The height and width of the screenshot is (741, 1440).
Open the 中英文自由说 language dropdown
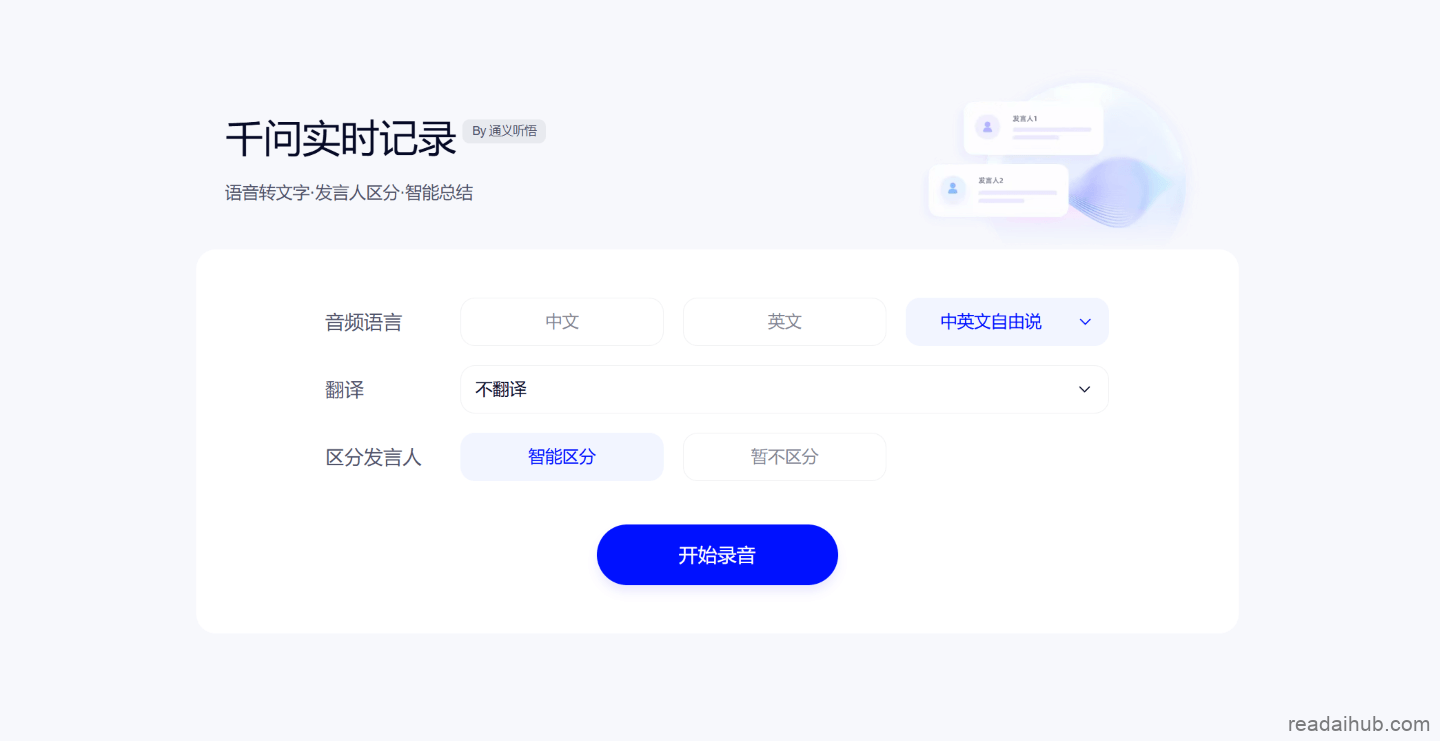[x=1007, y=322]
